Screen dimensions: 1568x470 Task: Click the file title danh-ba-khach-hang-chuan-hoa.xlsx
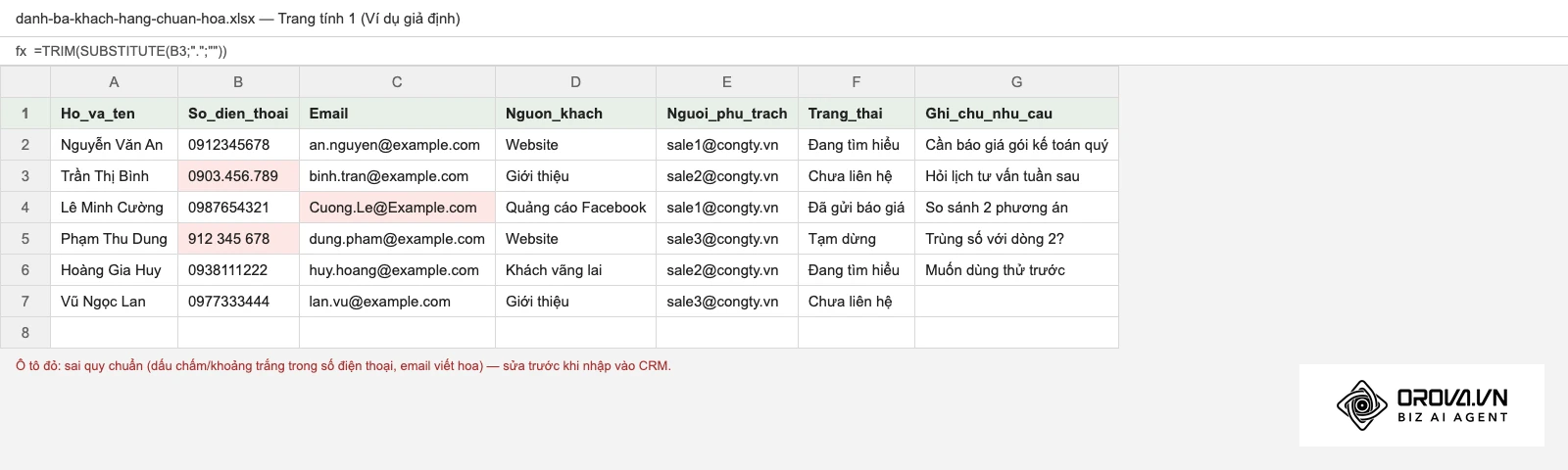[135, 19]
